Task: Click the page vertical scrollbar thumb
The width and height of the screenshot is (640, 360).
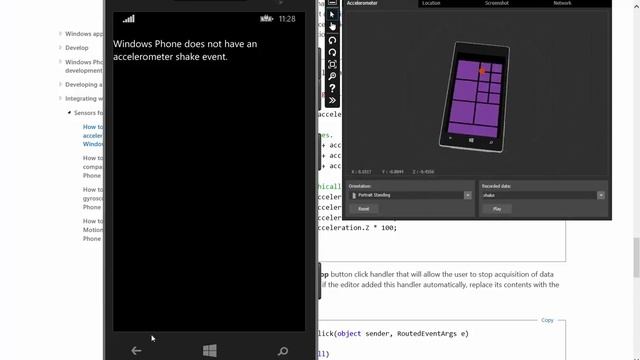Action: pos(636,257)
